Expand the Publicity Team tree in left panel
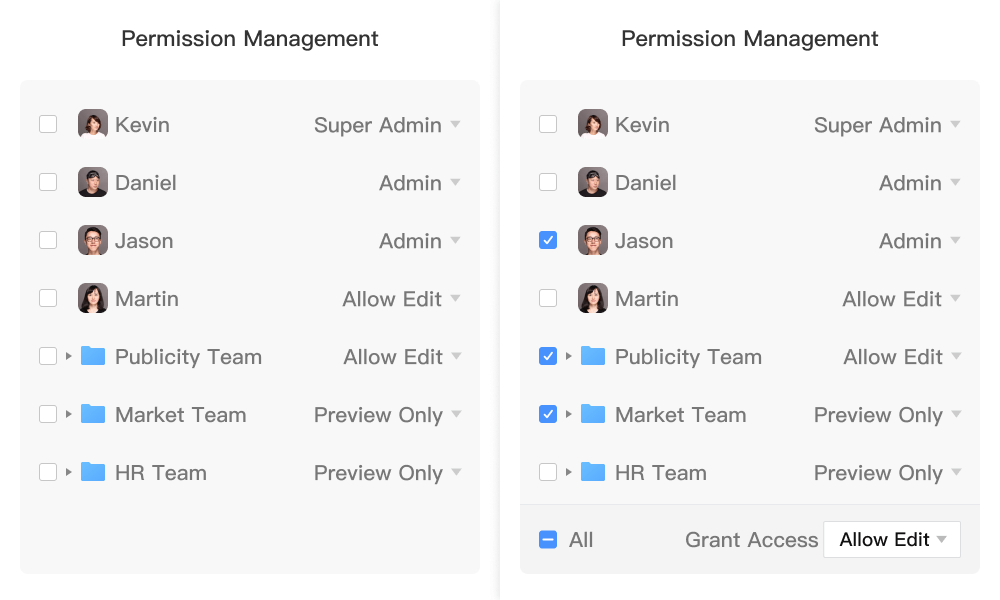The height and width of the screenshot is (600, 1000). pyautogui.click(x=68, y=356)
